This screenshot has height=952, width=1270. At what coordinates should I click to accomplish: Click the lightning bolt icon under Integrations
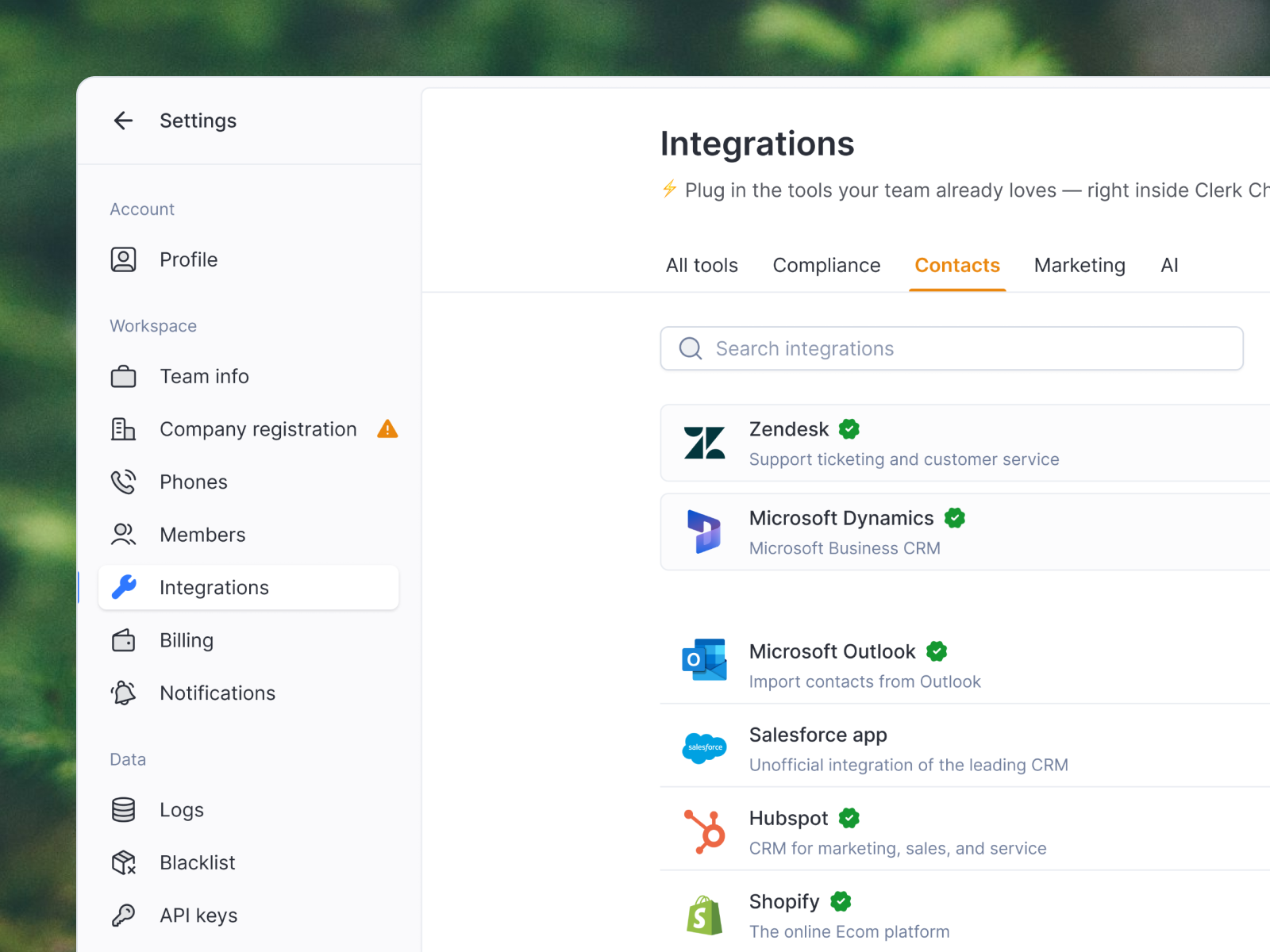(670, 189)
